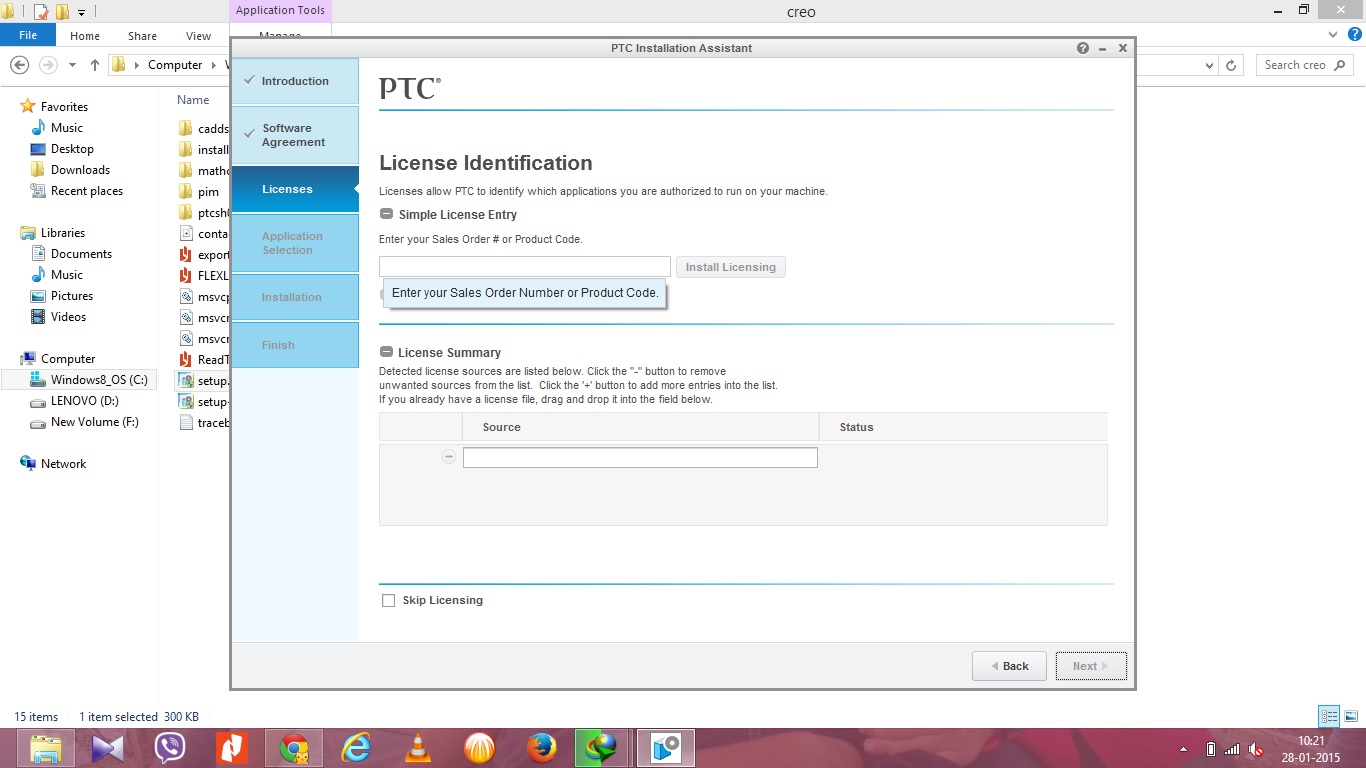Open File Explorer from the taskbar

[x=48, y=748]
